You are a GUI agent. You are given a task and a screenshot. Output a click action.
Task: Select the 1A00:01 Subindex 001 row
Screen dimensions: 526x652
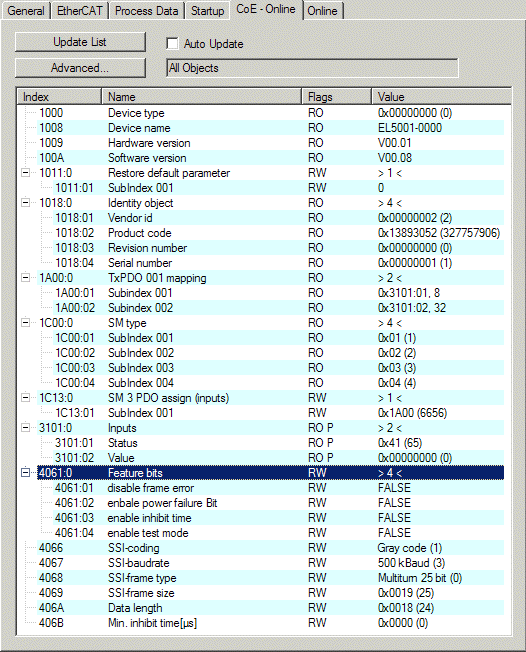coord(279,293)
